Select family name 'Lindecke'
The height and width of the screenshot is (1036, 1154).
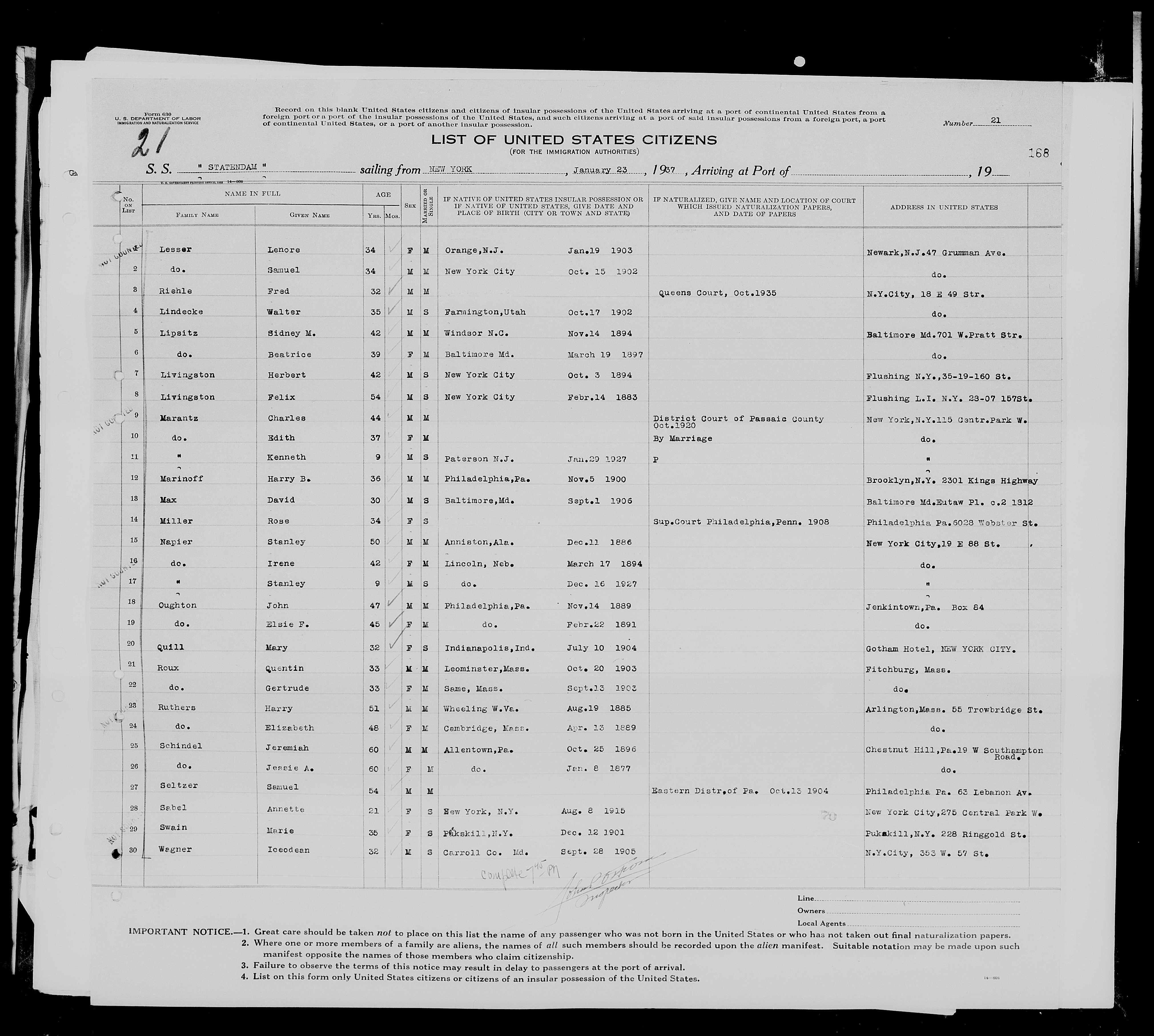coord(181,311)
